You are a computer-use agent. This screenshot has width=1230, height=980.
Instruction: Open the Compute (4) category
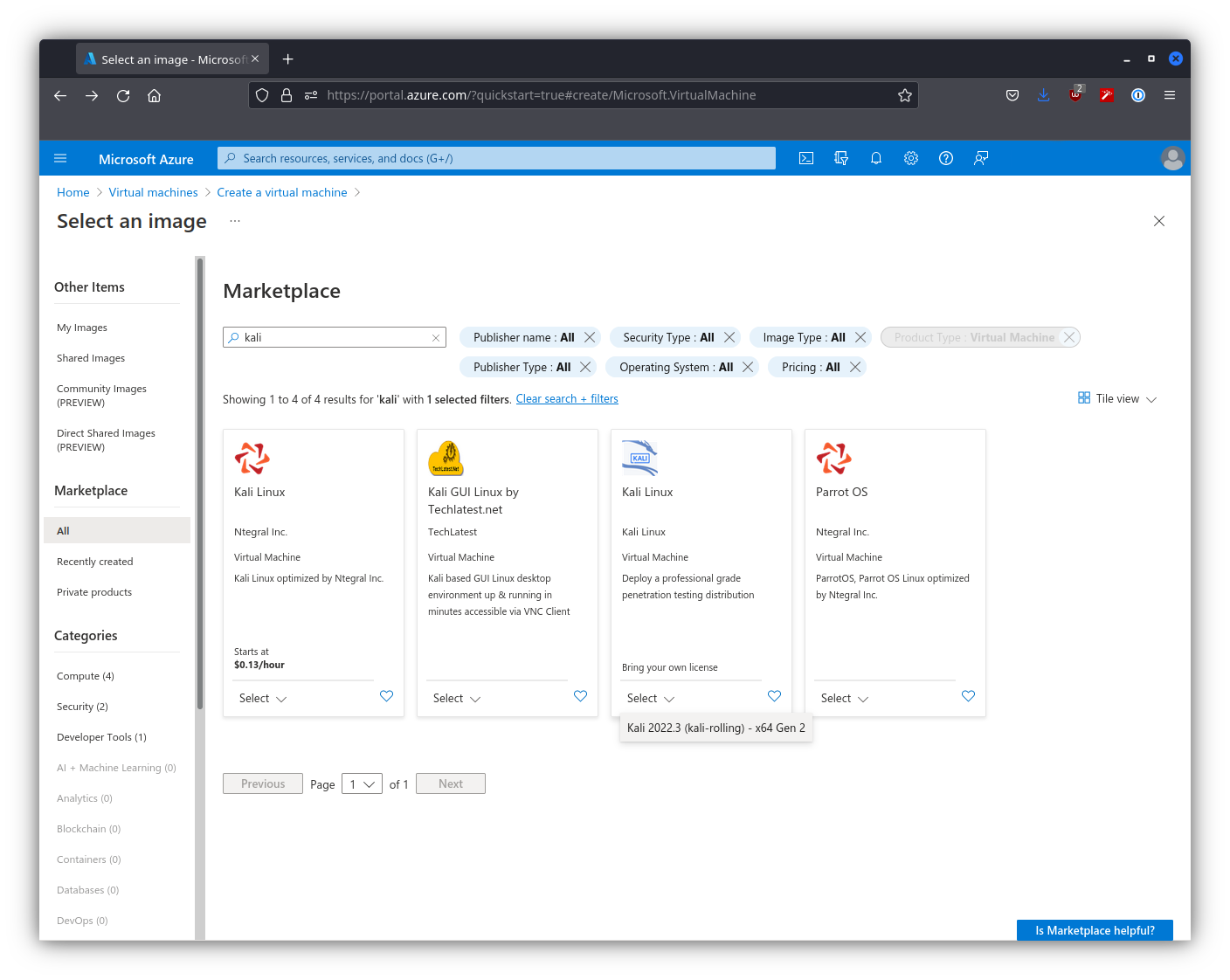pyautogui.click(x=86, y=676)
